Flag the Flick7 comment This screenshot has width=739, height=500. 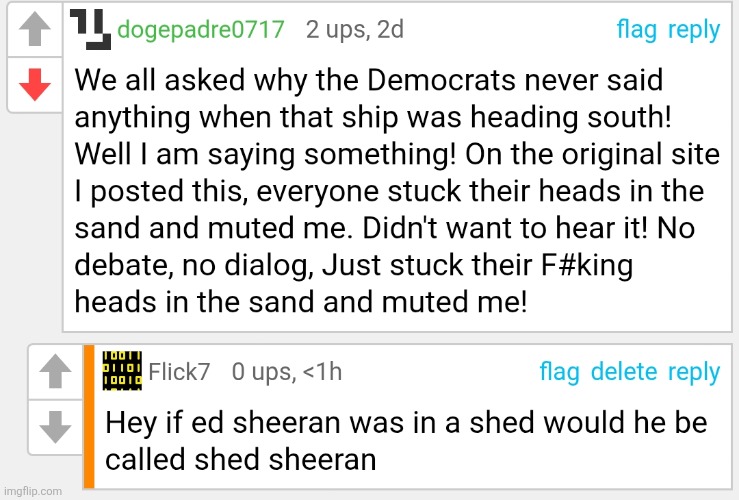tap(559, 373)
